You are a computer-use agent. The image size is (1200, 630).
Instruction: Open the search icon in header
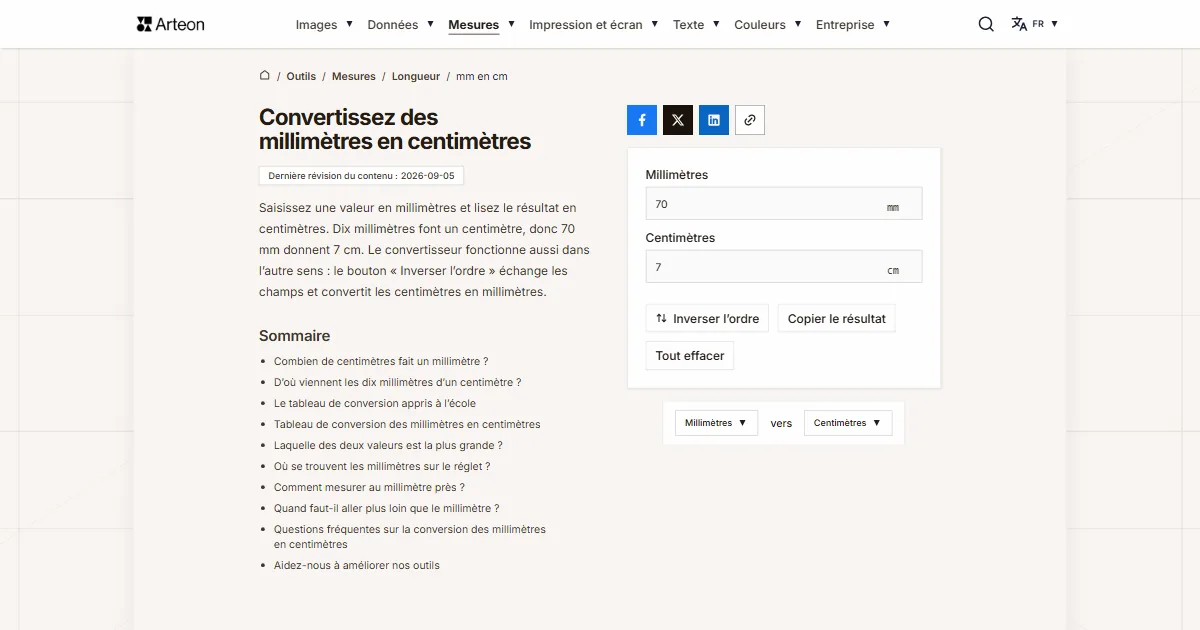[x=986, y=24]
